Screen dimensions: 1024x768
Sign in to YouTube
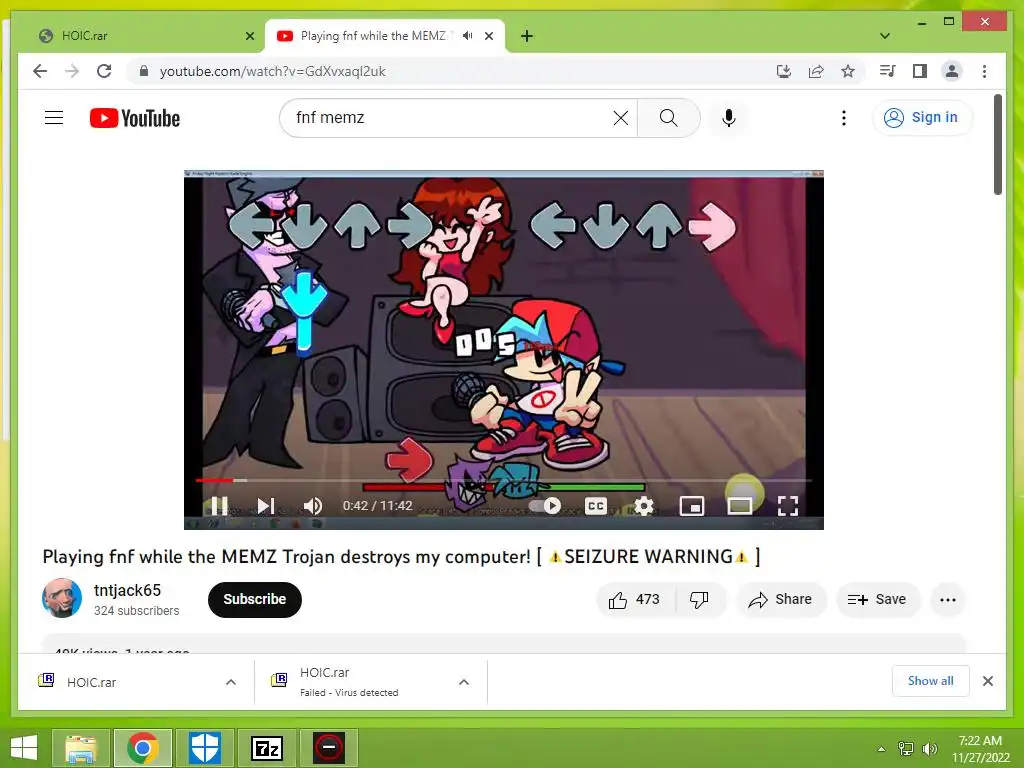point(922,118)
